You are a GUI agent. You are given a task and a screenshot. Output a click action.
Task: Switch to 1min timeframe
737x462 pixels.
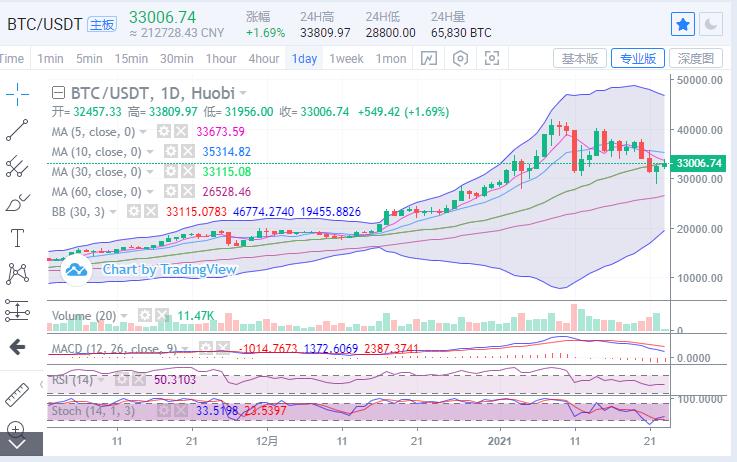50,59
